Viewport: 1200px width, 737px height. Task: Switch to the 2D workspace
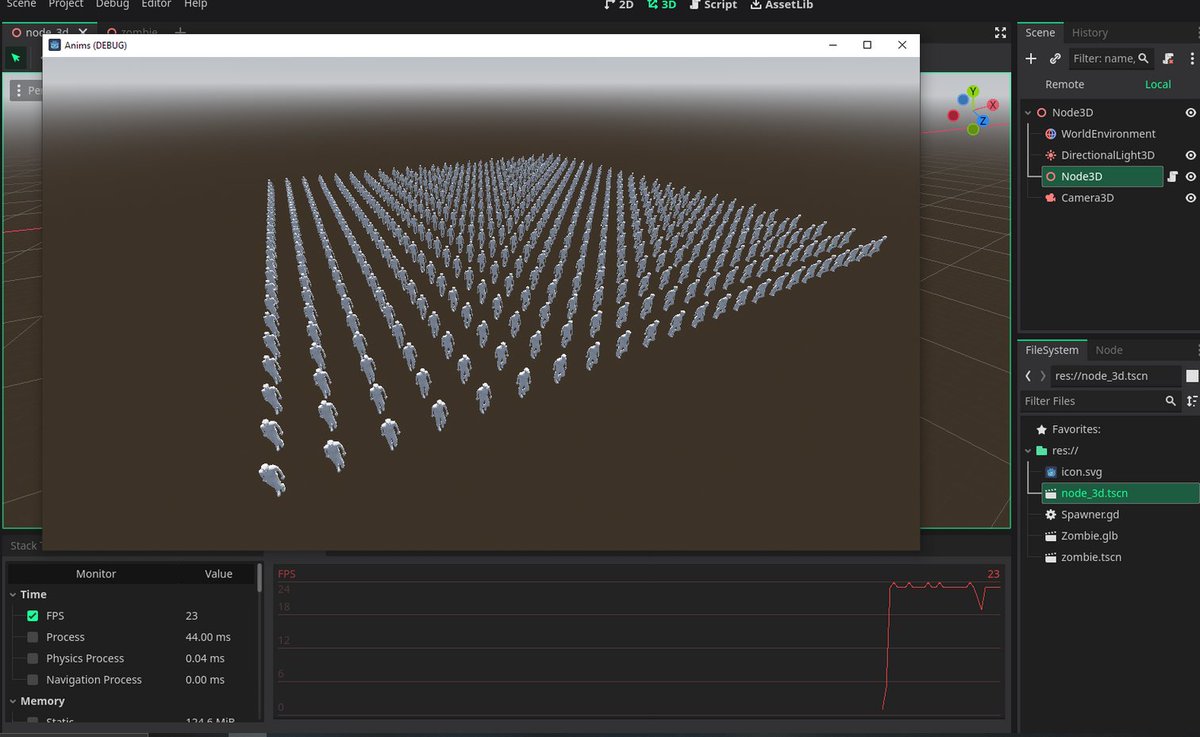pyautogui.click(x=619, y=5)
